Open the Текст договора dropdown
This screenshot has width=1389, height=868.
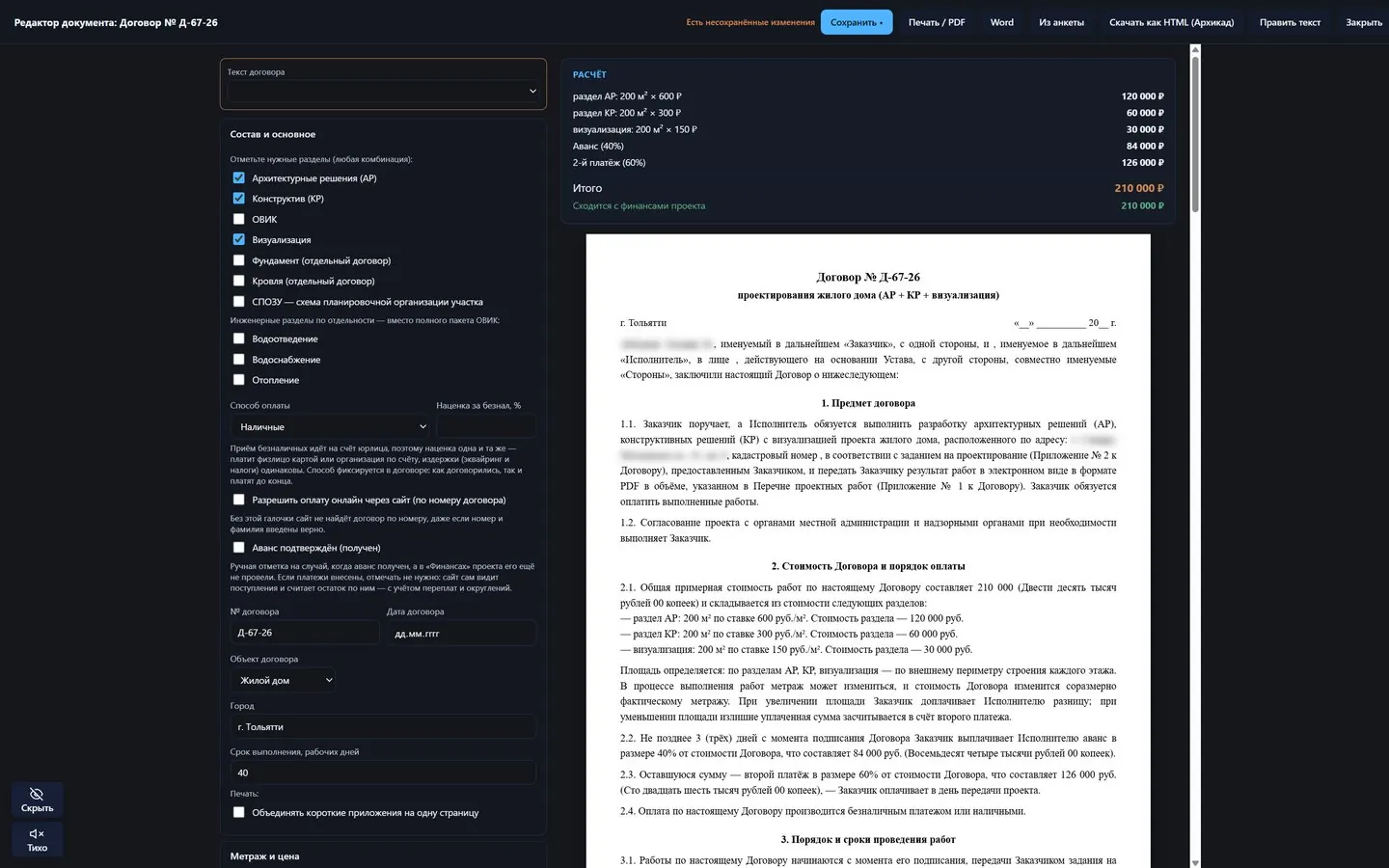pos(383,91)
